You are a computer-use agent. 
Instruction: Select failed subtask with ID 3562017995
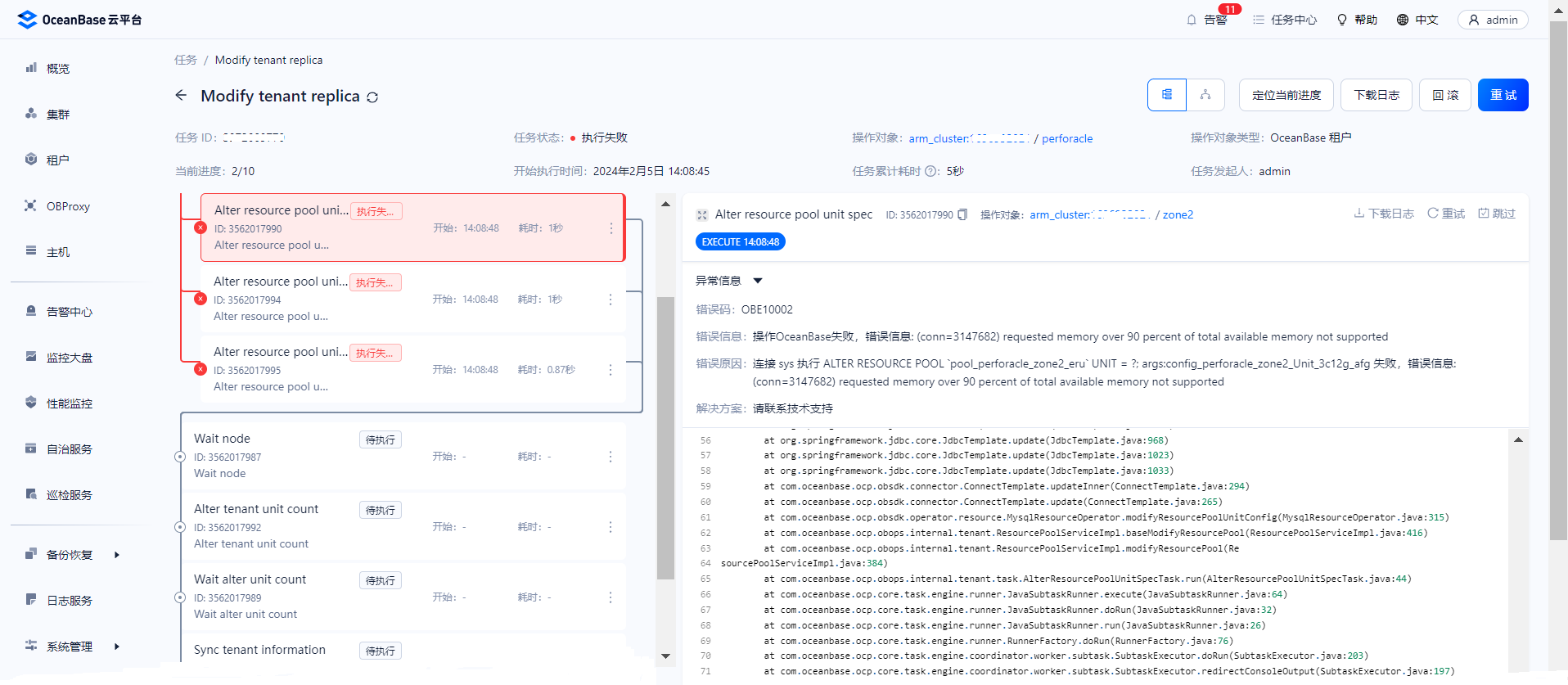(x=413, y=369)
